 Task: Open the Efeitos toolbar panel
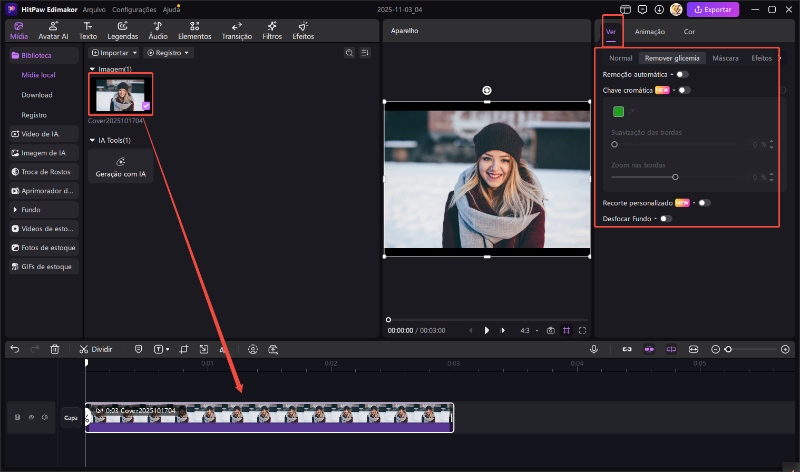pos(303,31)
